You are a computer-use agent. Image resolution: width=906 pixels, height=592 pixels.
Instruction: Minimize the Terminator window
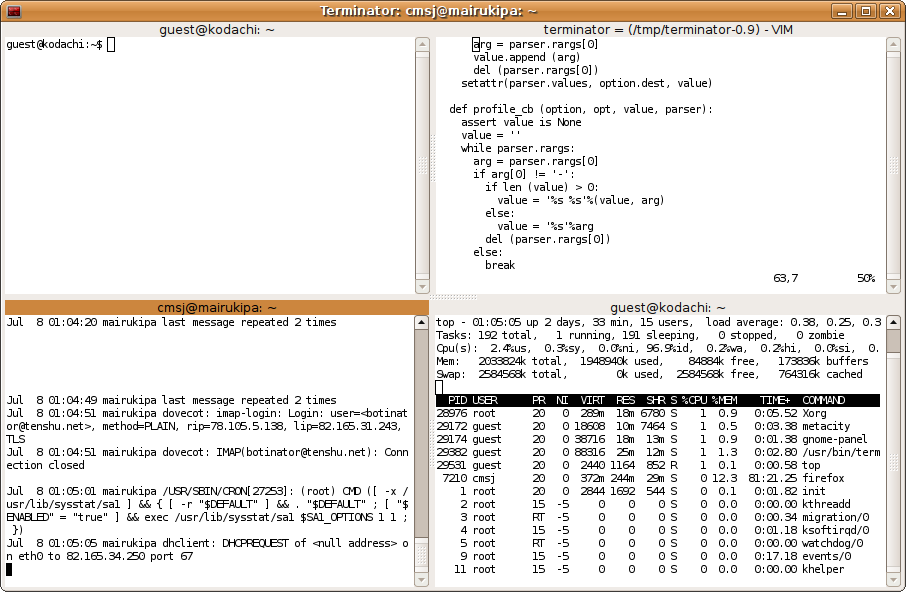(x=845, y=11)
